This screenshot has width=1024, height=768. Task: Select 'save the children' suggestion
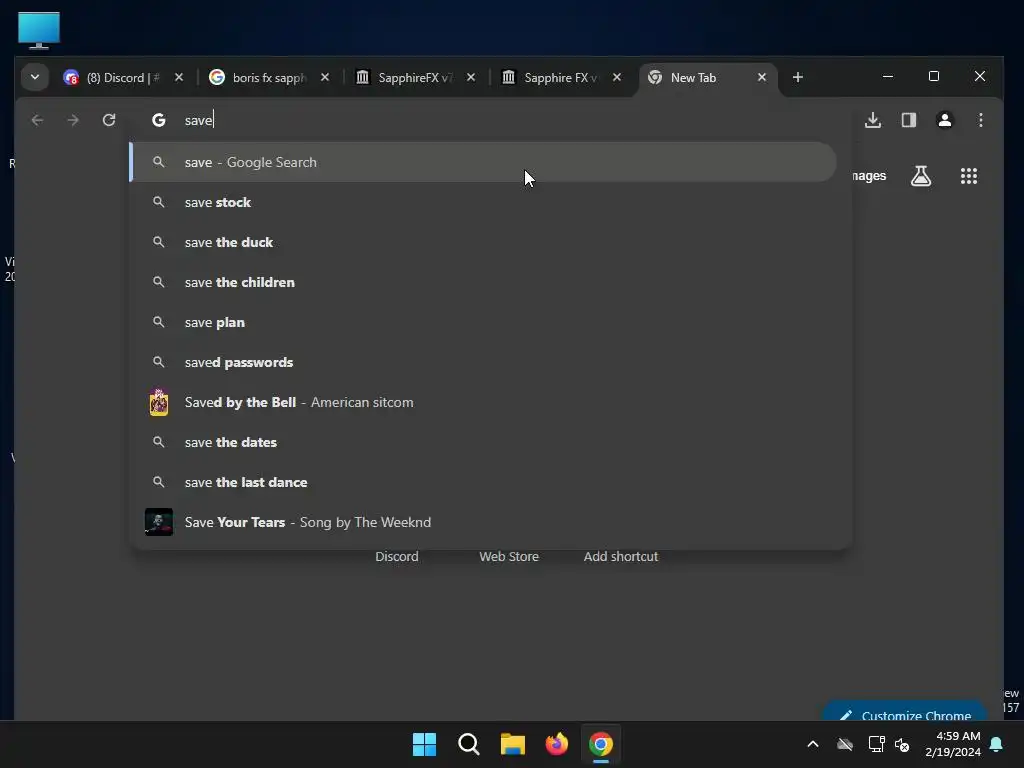point(483,282)
